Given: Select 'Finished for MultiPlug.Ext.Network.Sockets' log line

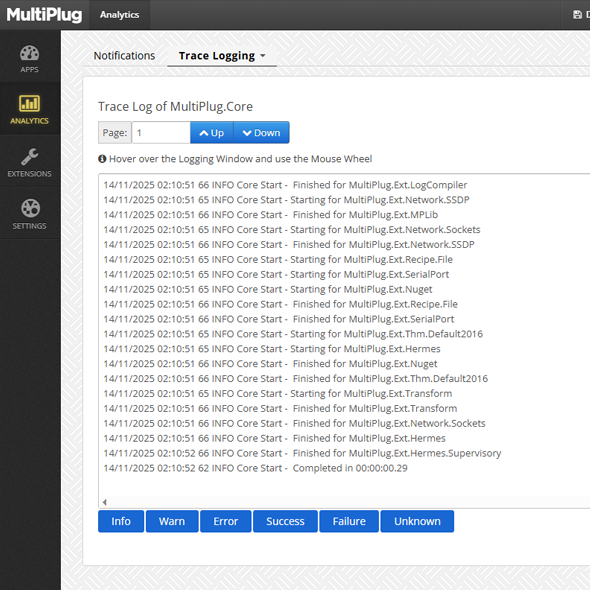Looking at the screenshot, I should 294,423.
